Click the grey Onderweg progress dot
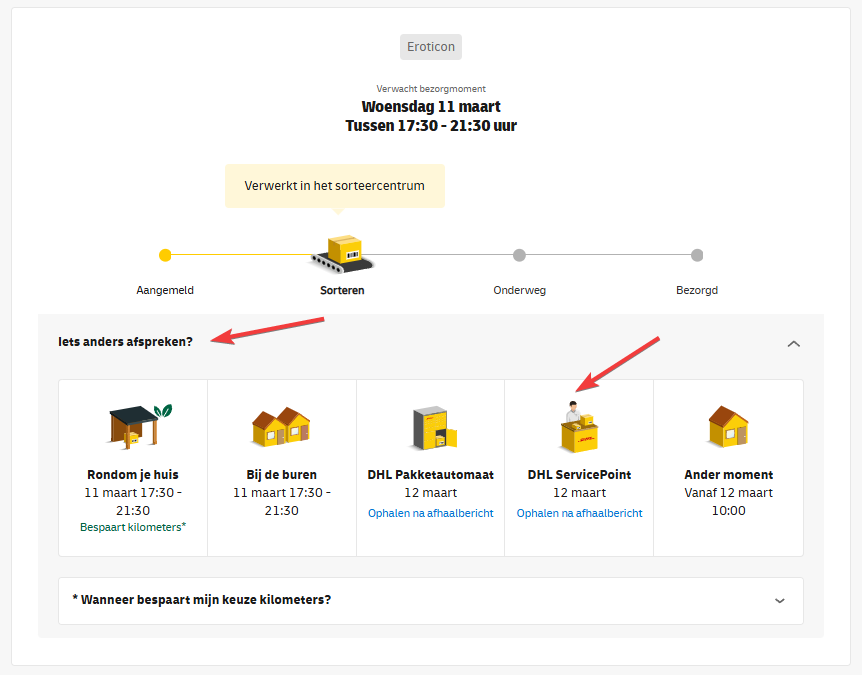The image size is (862, 675). click(x=520, y=255)
